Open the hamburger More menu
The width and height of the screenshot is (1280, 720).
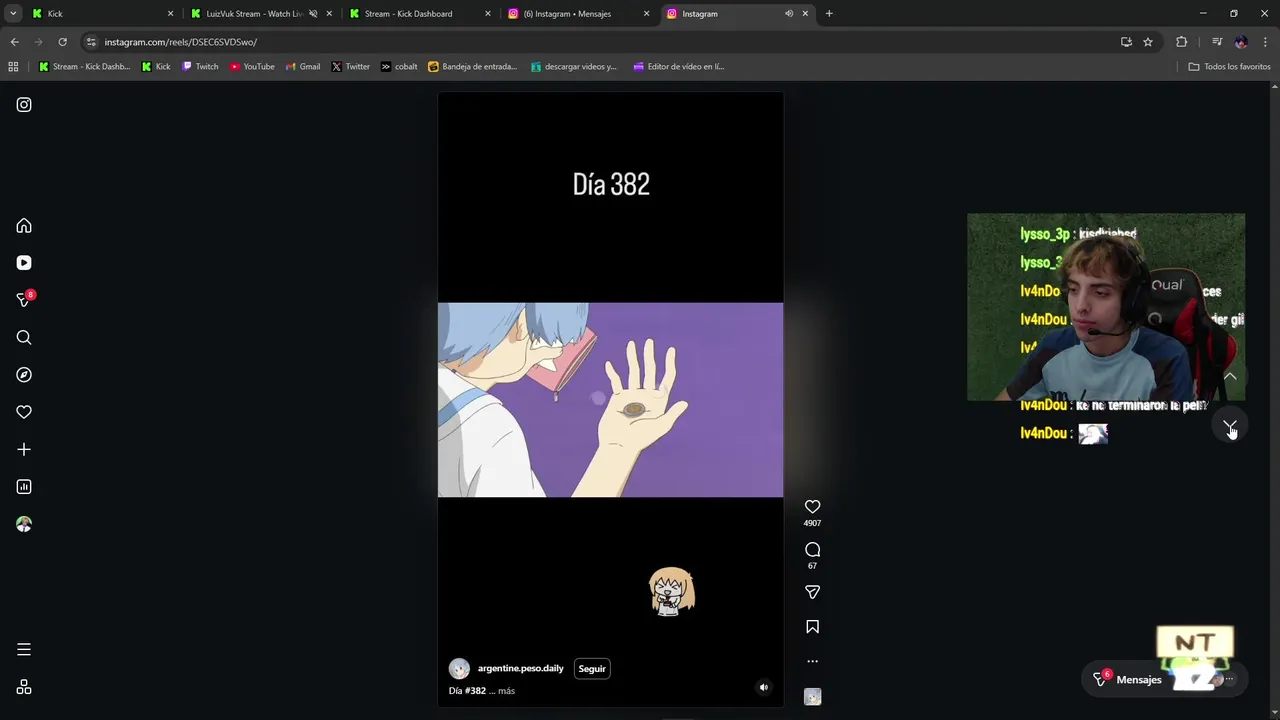24,650
